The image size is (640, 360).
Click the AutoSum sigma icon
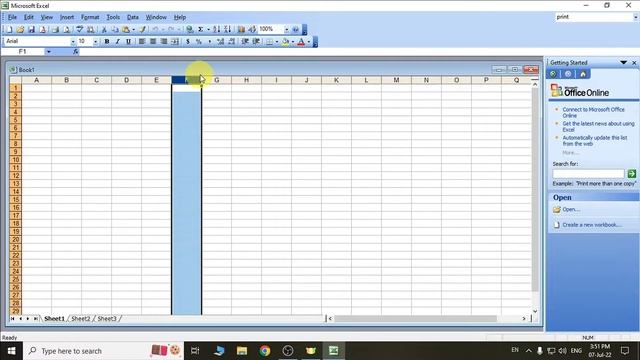200,29
